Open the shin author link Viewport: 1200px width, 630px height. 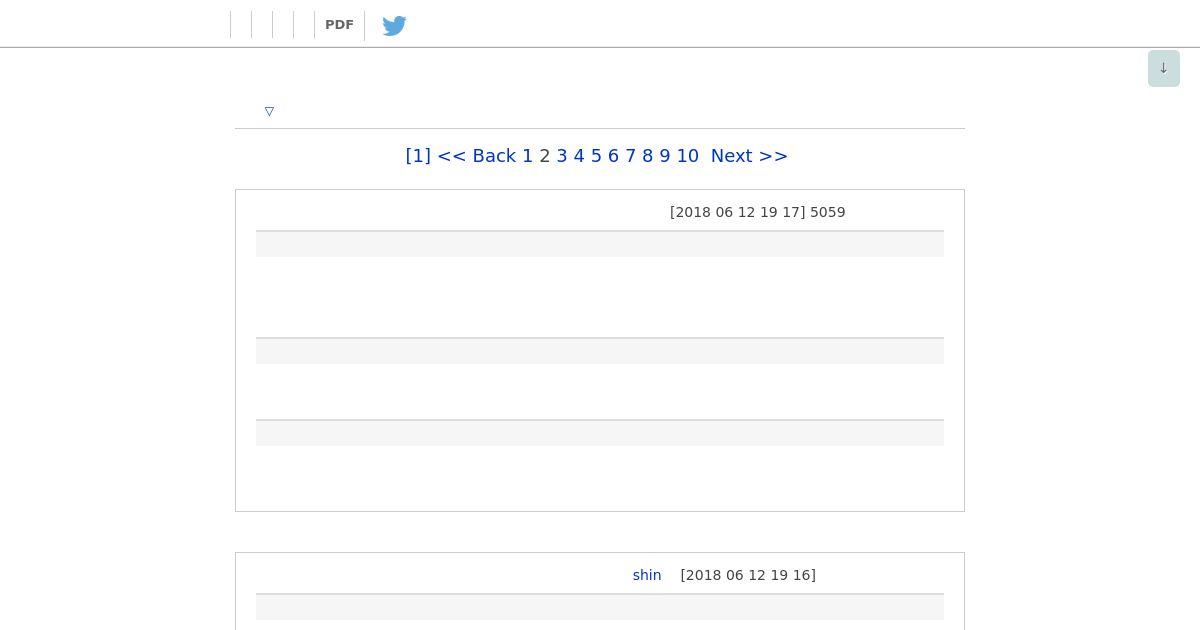coord(647,575)
